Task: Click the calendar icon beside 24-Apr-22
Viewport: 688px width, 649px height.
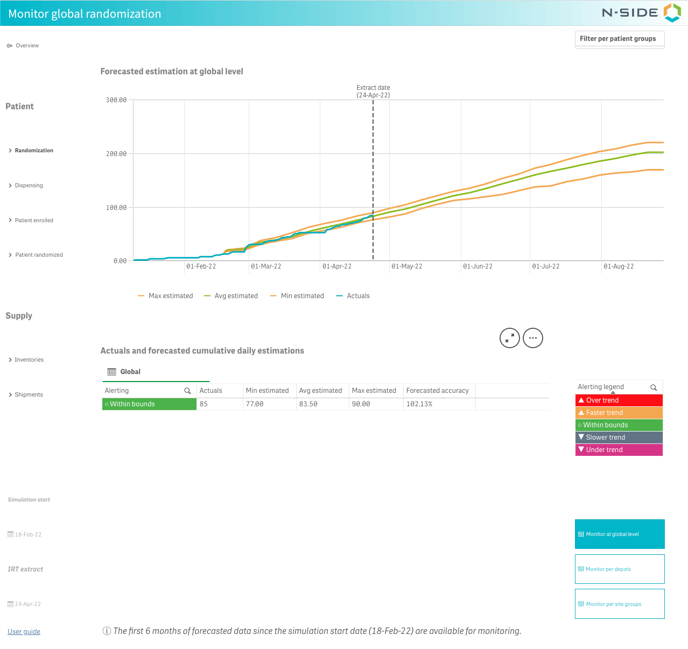Action: 10,604
